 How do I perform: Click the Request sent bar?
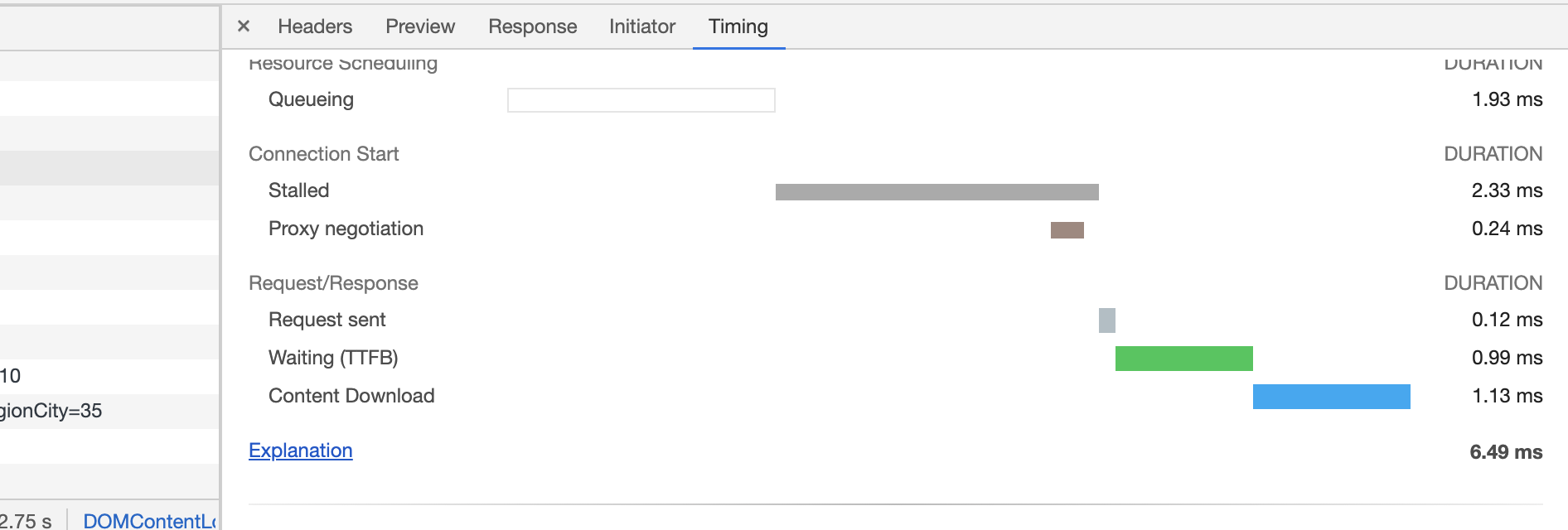coord(1107,320)
